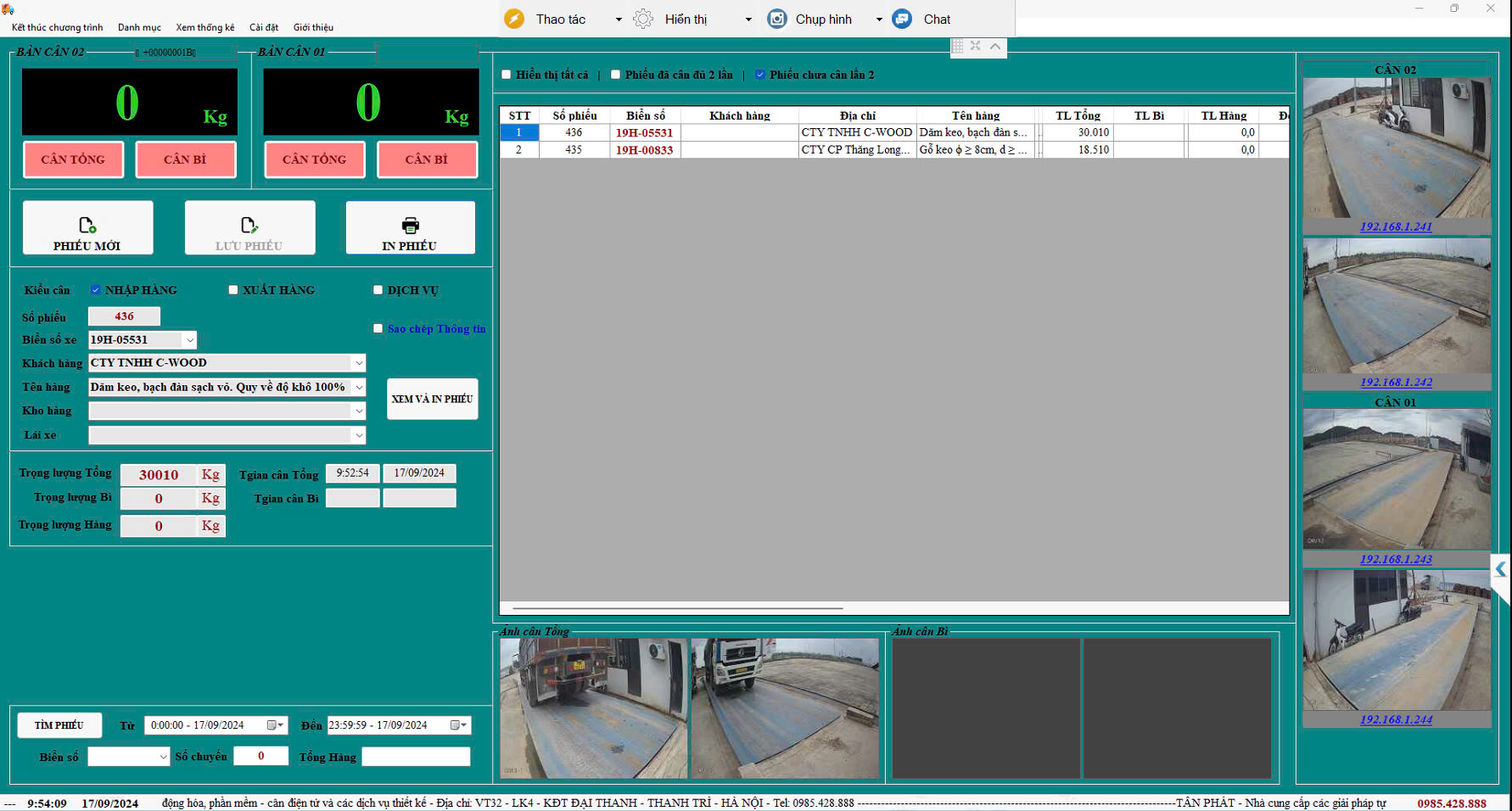Open the Danh mục menu
Screen dimensions: 1512x811
[x=139, y=27]
